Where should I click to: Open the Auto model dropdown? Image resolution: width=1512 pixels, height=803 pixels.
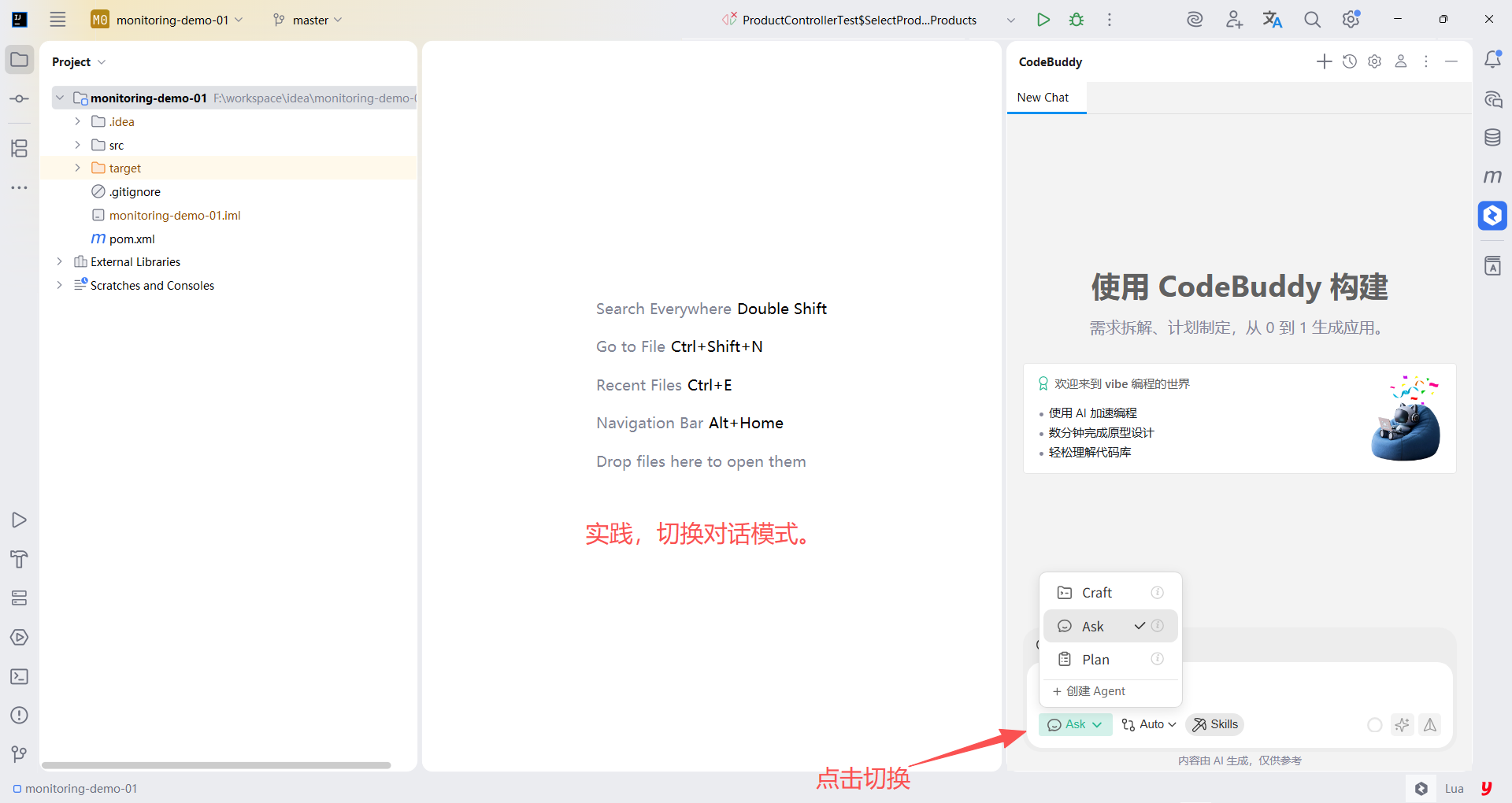coord(1149,725)
